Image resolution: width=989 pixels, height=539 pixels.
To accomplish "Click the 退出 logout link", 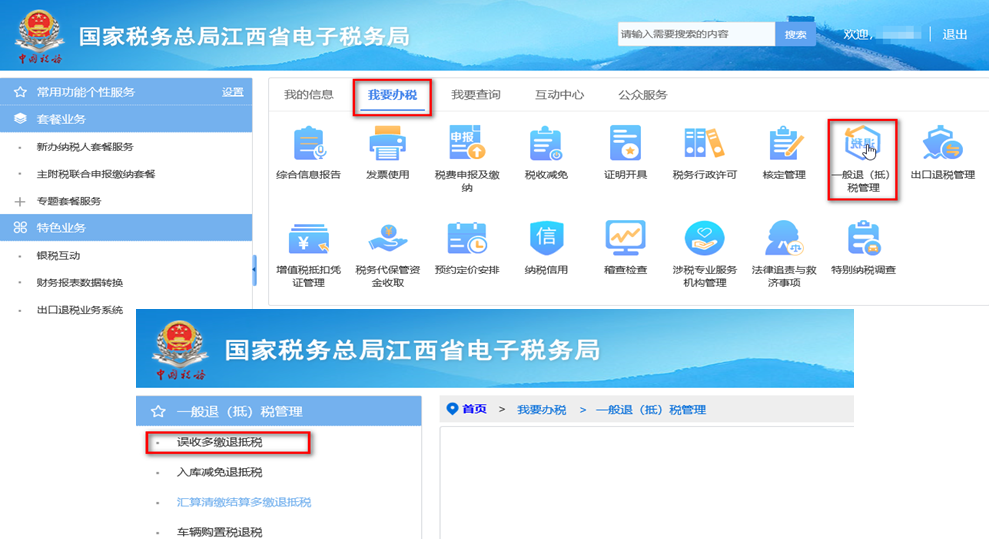I will tap(955, 34).
